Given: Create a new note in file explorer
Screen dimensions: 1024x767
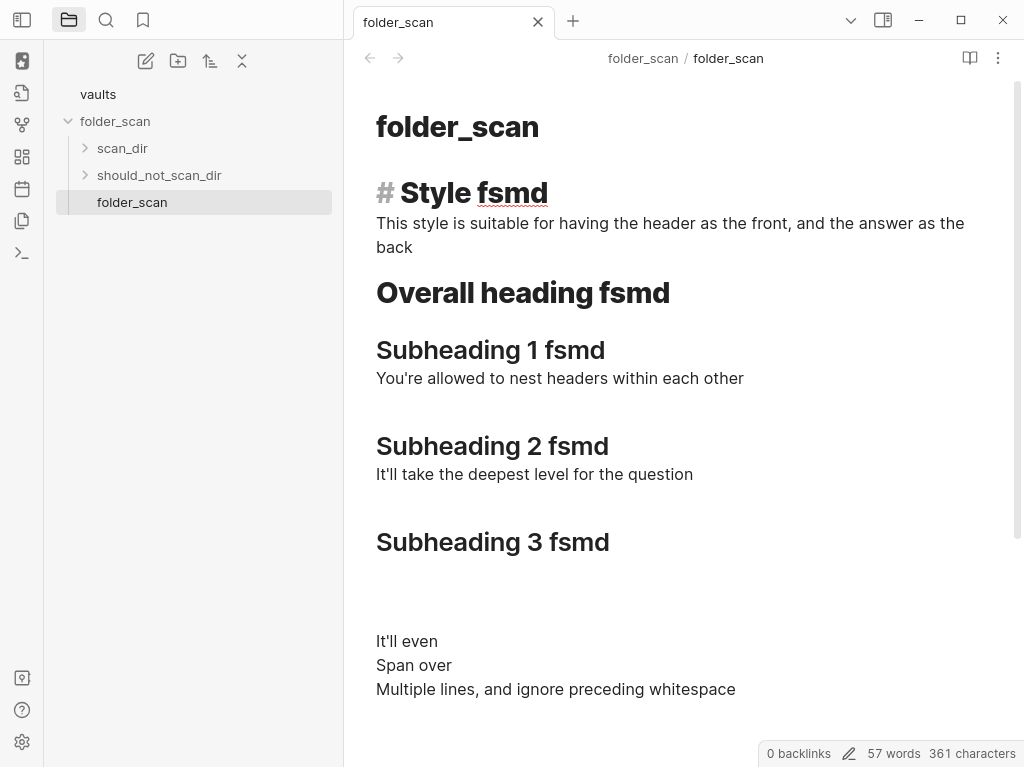Looking at the screenshot, I should click(x=146, y=61).
